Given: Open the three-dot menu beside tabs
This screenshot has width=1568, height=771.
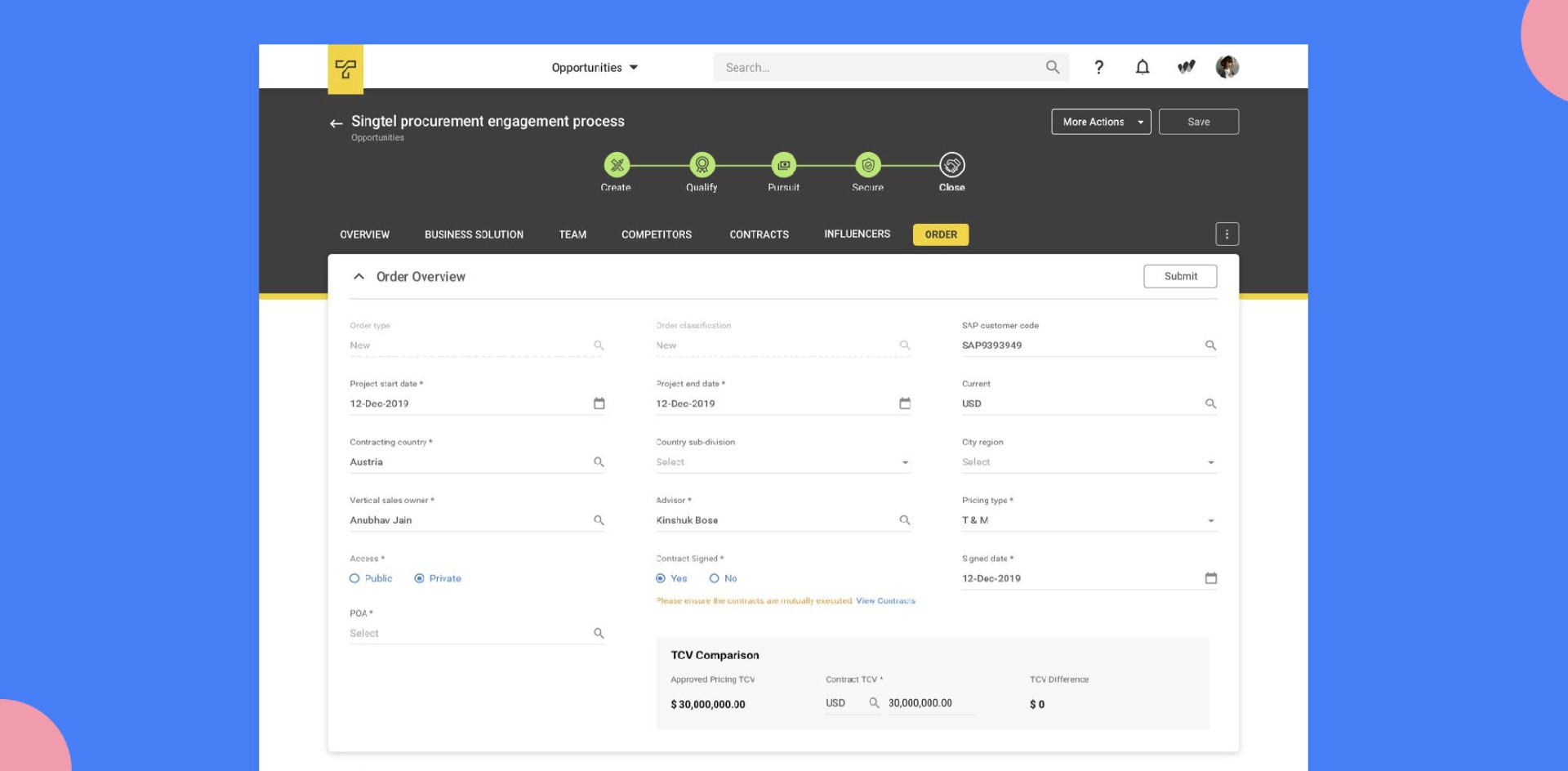Looking at the screenshot, I should 1227,234.
